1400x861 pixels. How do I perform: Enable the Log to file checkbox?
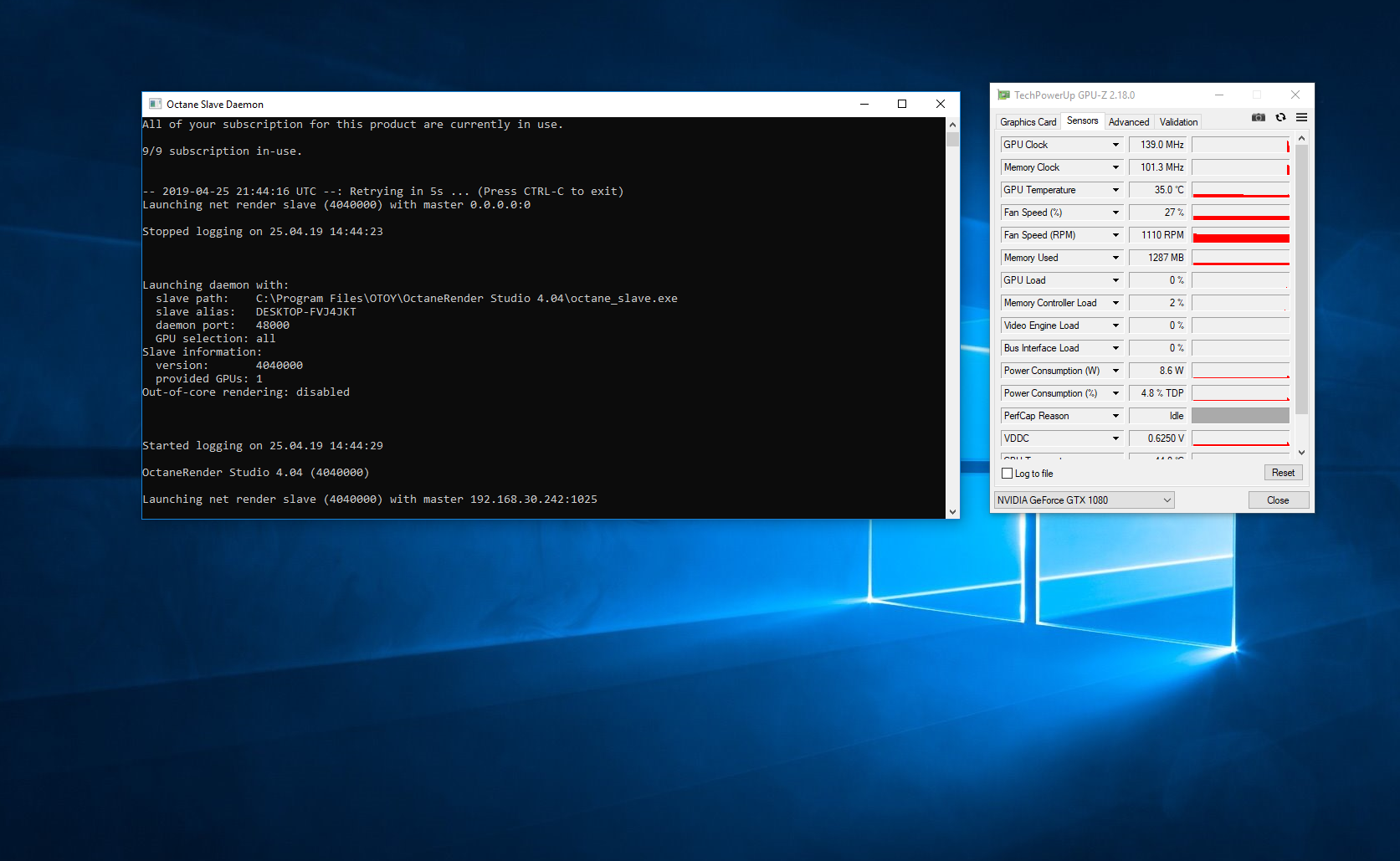pos(1008,474)
